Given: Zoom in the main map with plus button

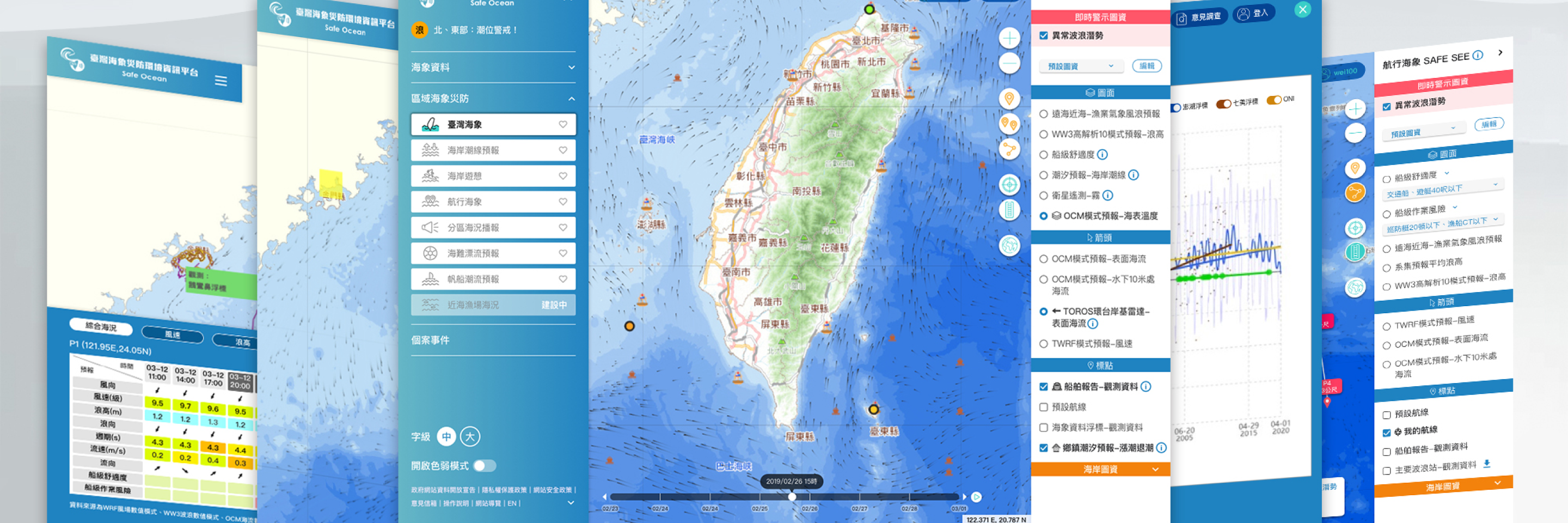Looking at the screenshot, I should 1009,38.
